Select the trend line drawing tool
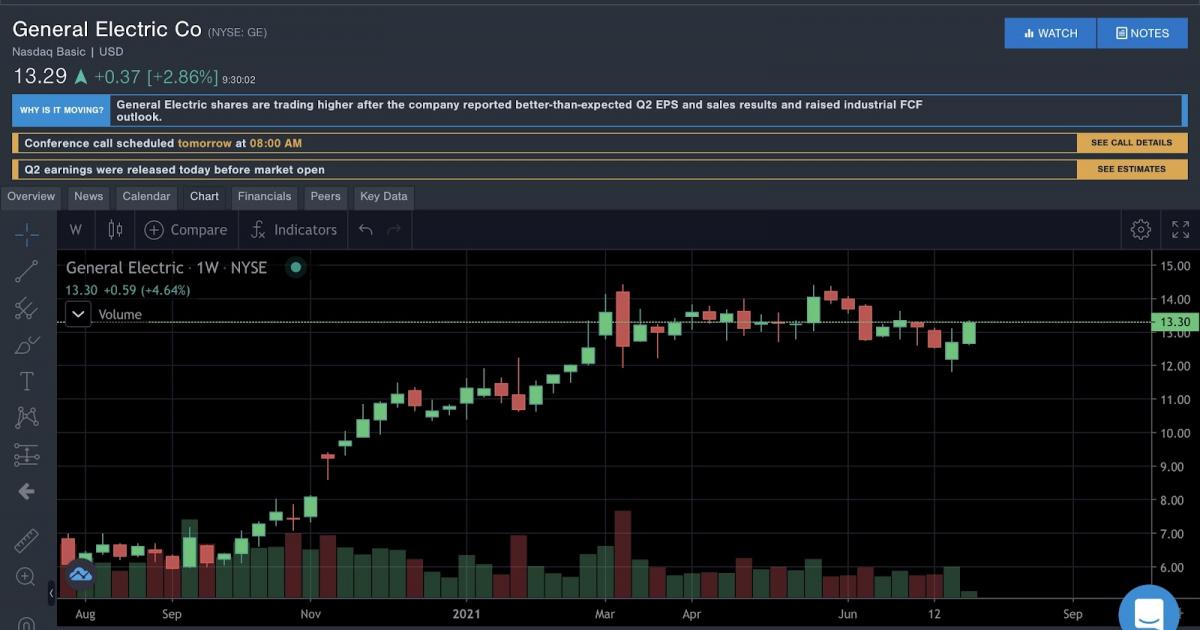This screenshot has width=1200, height=630. coord(27,271)
